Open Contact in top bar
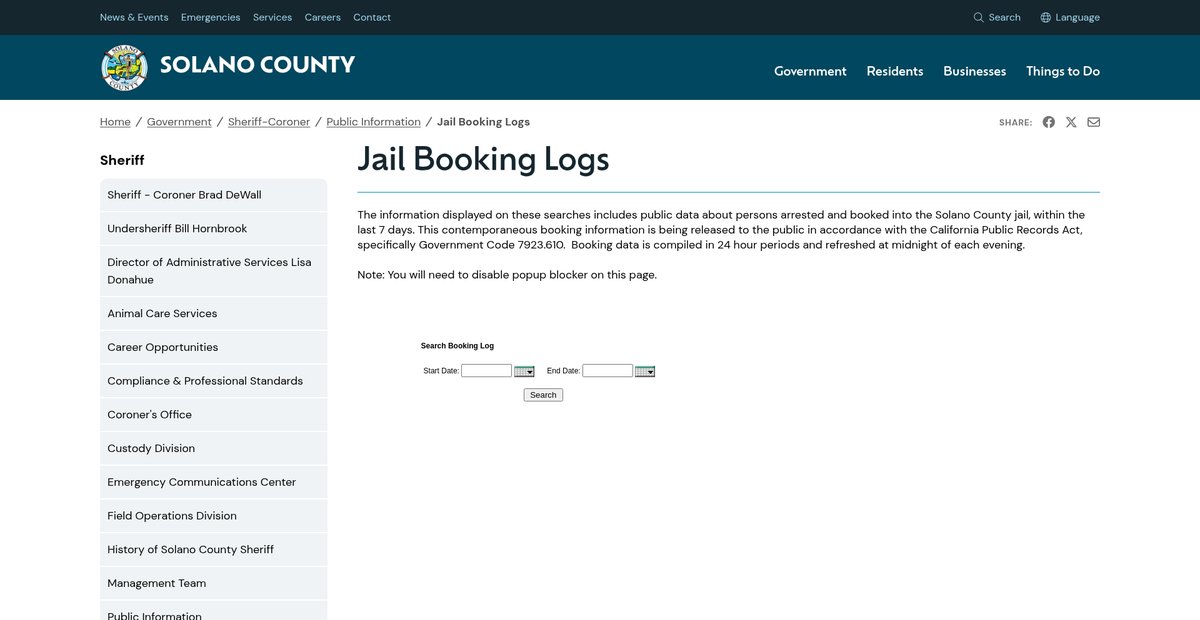Viewport: 1200px width, 620px height. pos(372,17)
